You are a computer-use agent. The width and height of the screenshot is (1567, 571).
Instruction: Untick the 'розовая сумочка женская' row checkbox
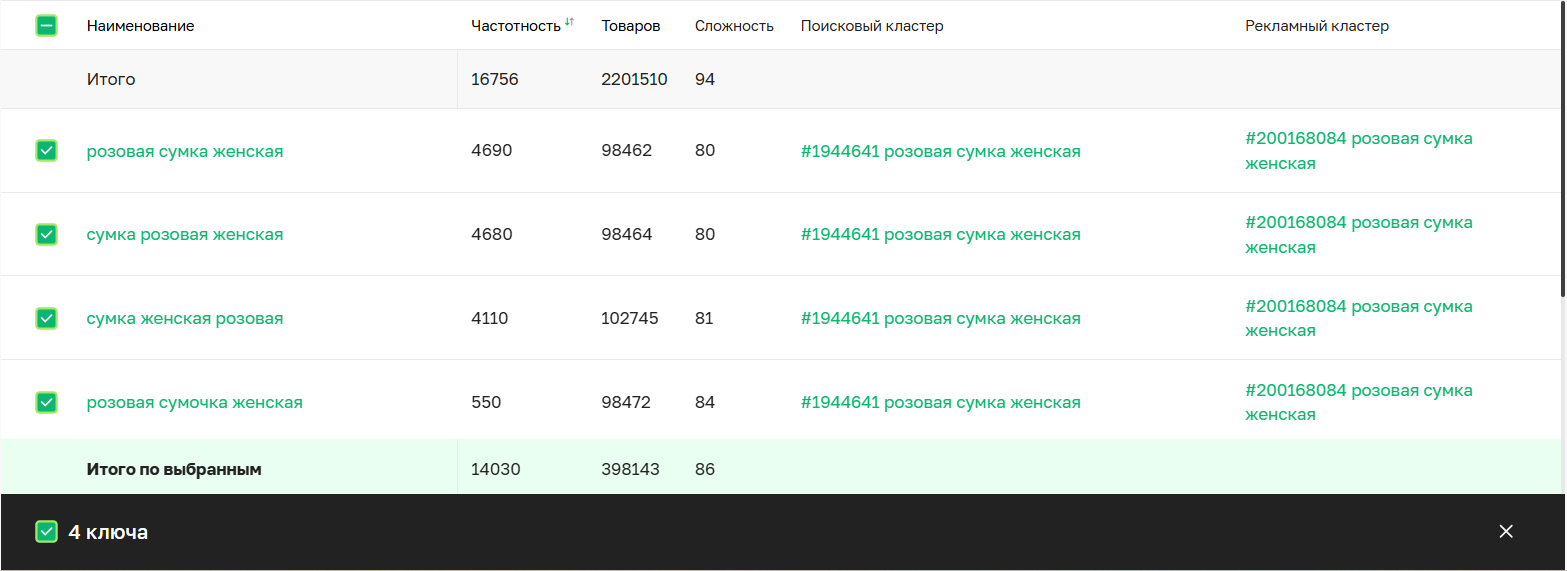tap(46, 402)
